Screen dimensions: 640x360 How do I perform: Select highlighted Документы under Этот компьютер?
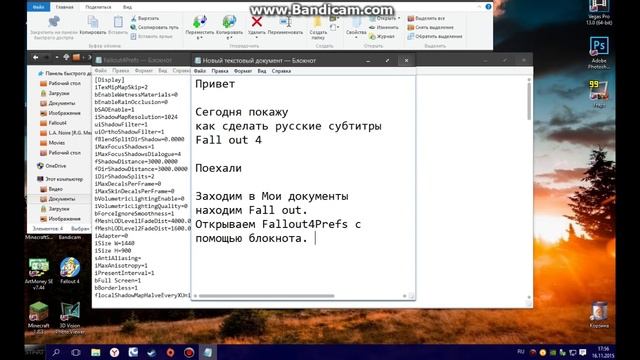58,199
